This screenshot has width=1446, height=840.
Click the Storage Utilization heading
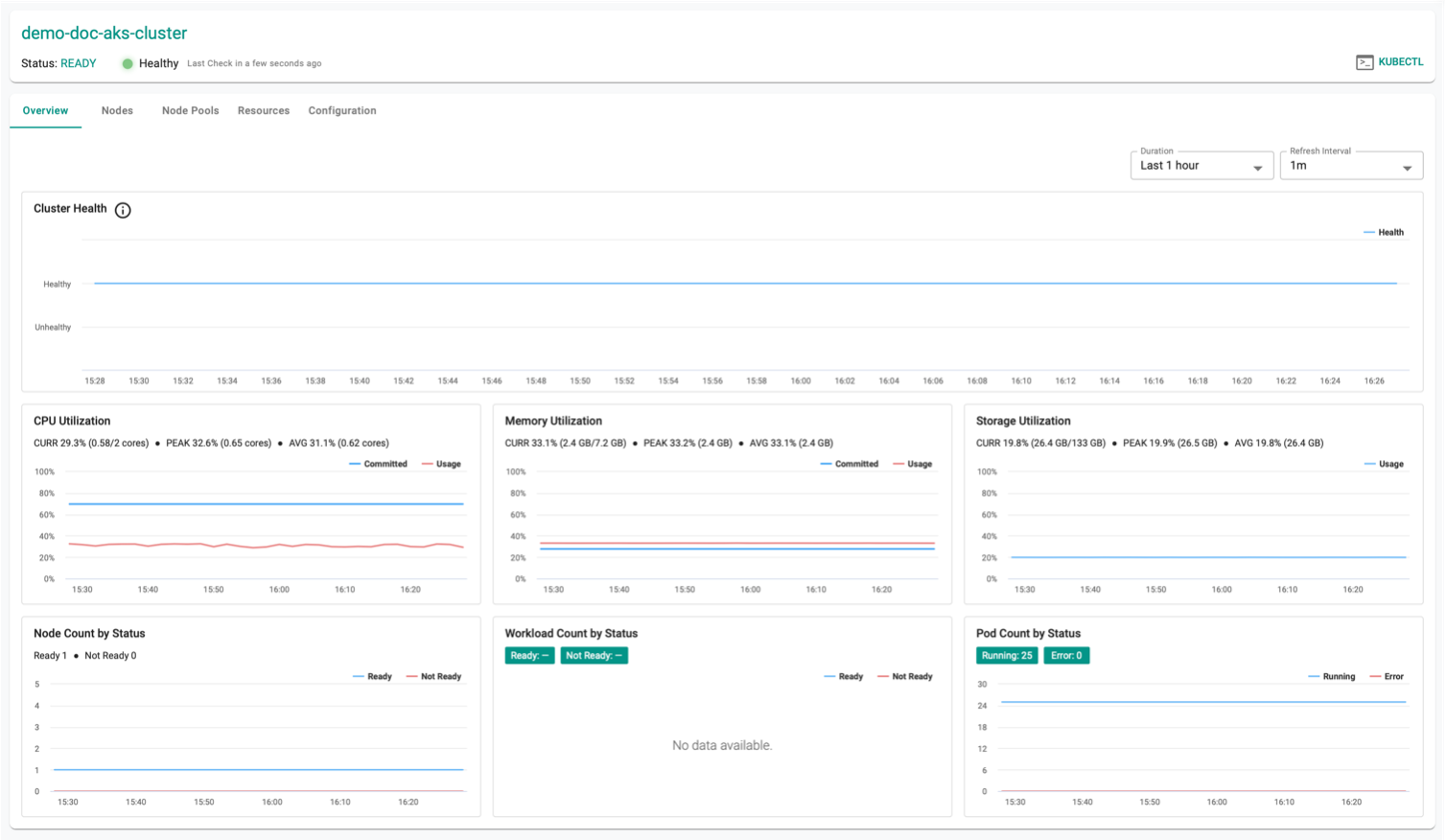pos(1023,421)
